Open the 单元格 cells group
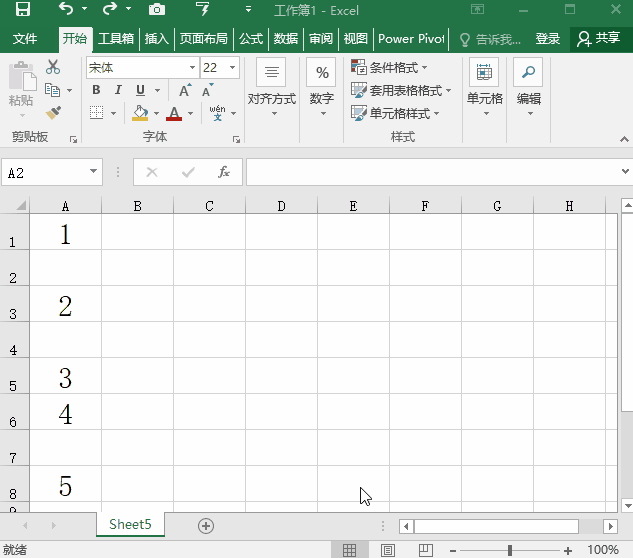The image size is (633, 558). coord(484,88)
